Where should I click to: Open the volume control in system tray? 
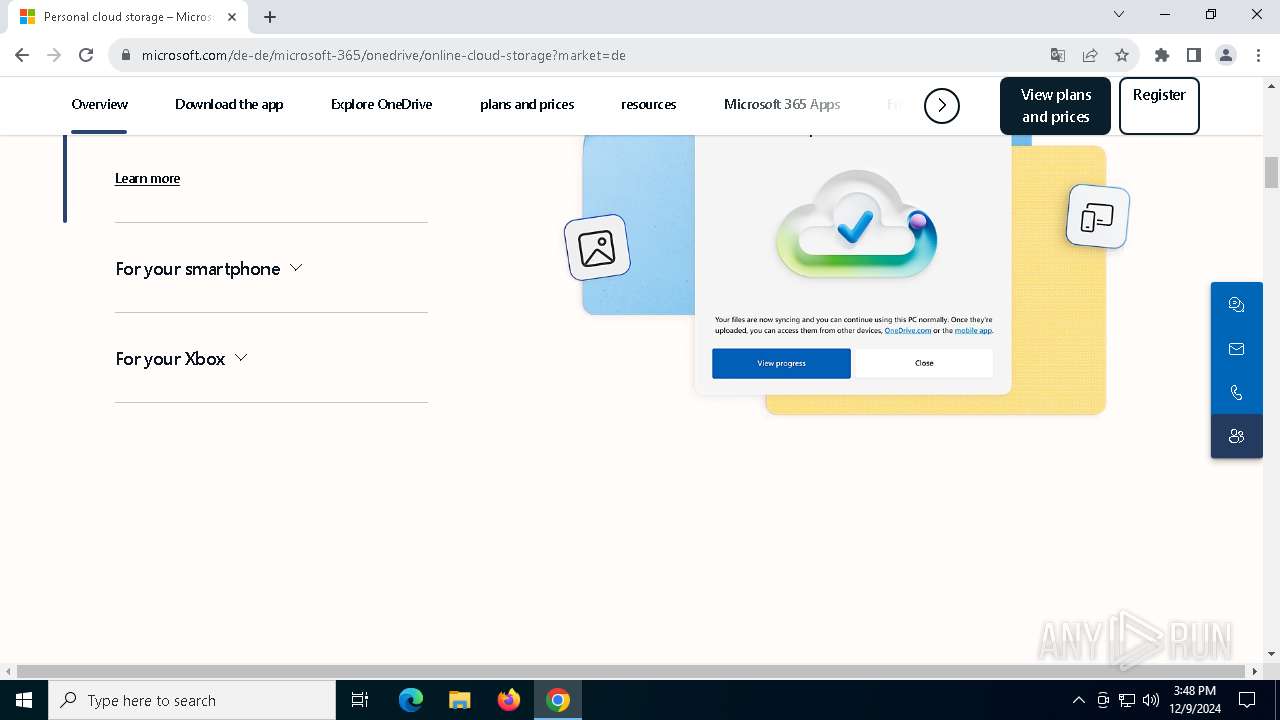tap(1151, 700)
